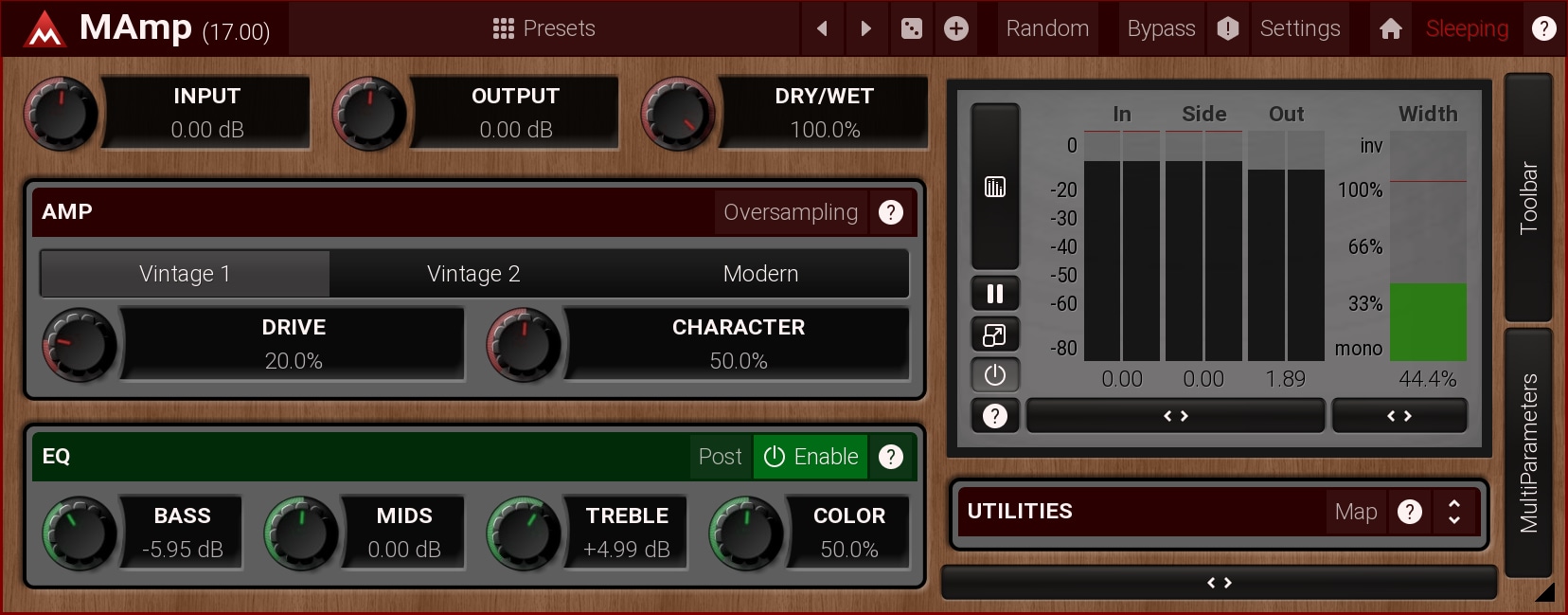The height and width of the screenshot is (615, 1568).
Task: Open the Settings button
Action: point(1299,28)
